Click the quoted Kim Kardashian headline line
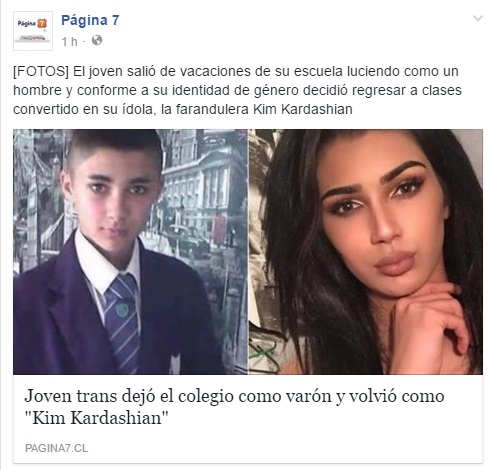The height and width of the screenshot is (470, 488). [x=97, y=418]
